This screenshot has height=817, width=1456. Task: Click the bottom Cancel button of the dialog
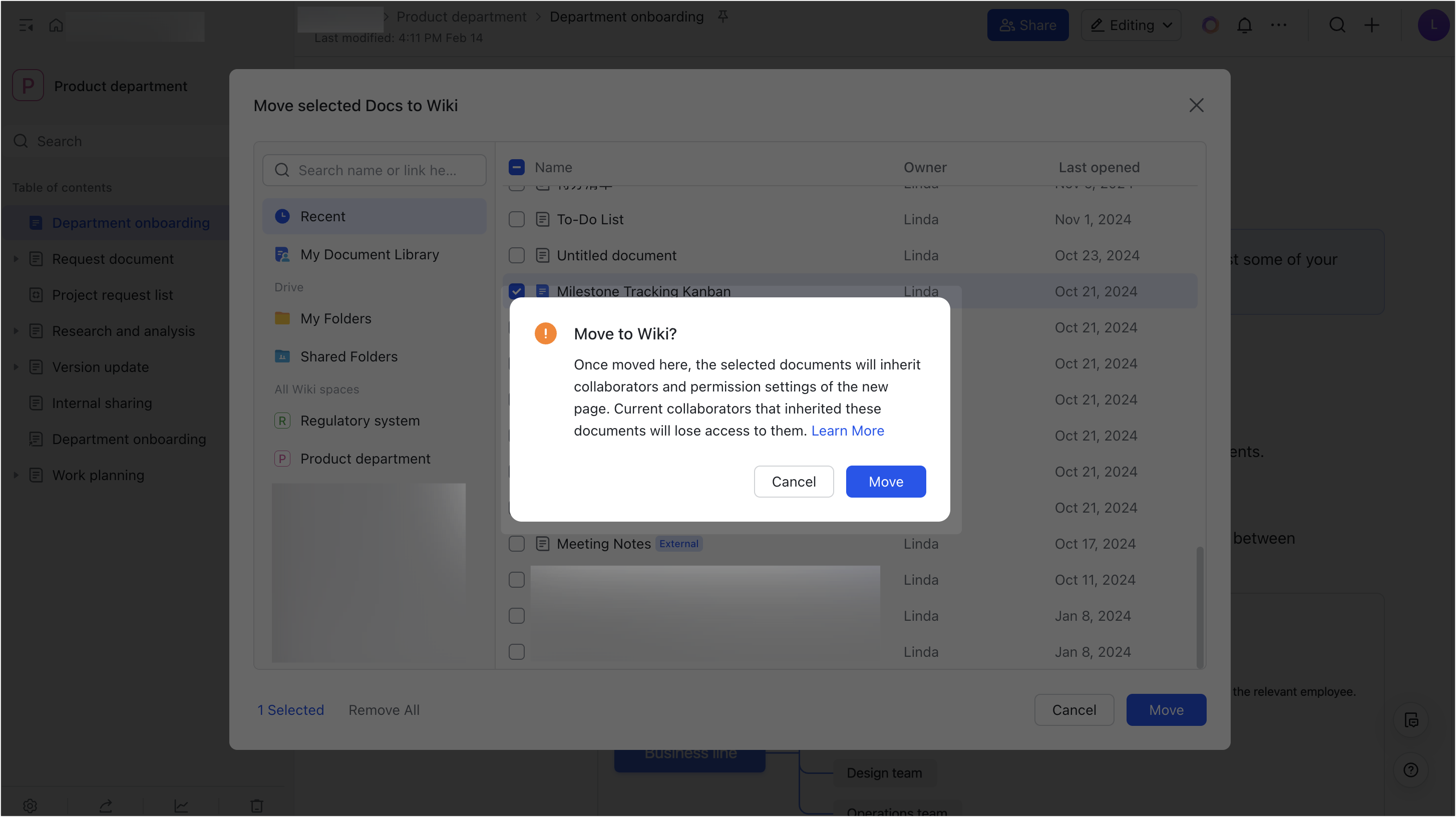pos(1074,710)
